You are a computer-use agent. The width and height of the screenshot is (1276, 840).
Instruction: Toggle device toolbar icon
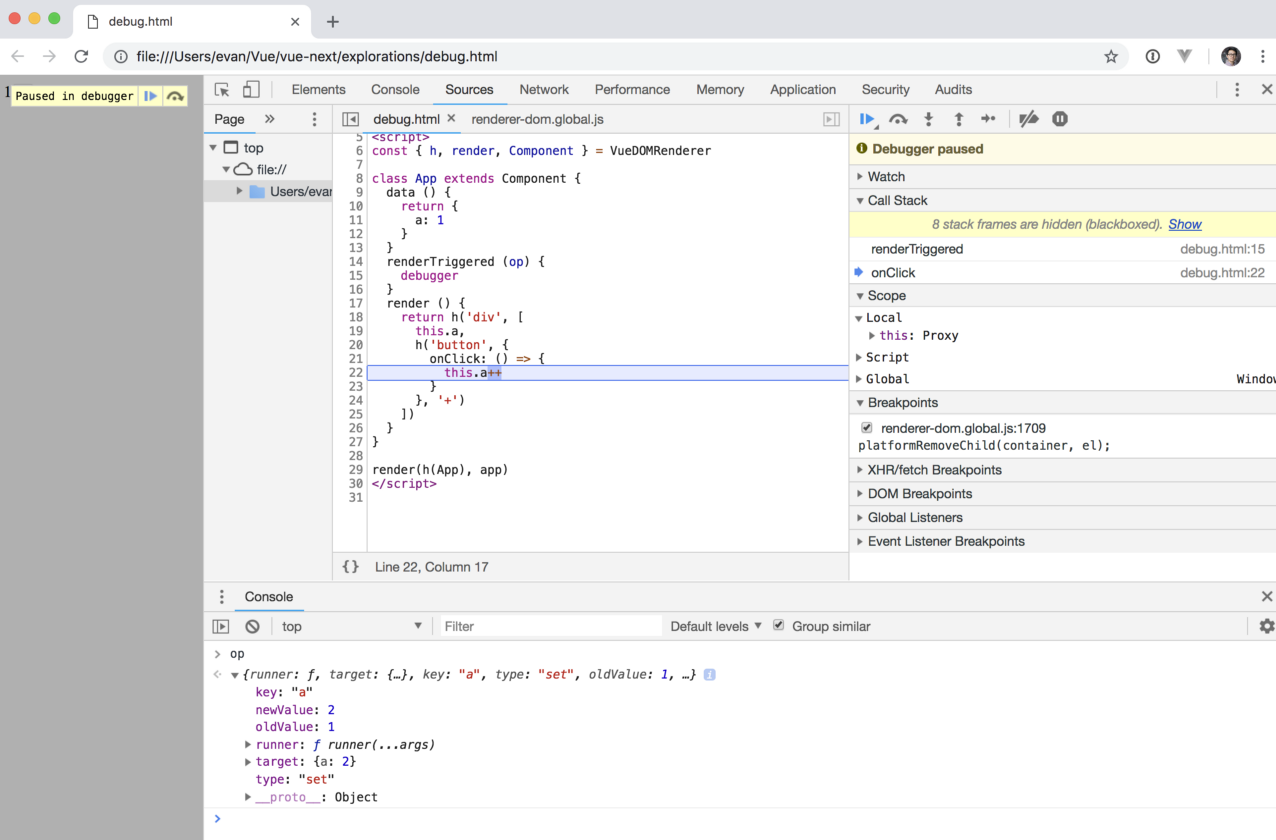click(251, 89)
